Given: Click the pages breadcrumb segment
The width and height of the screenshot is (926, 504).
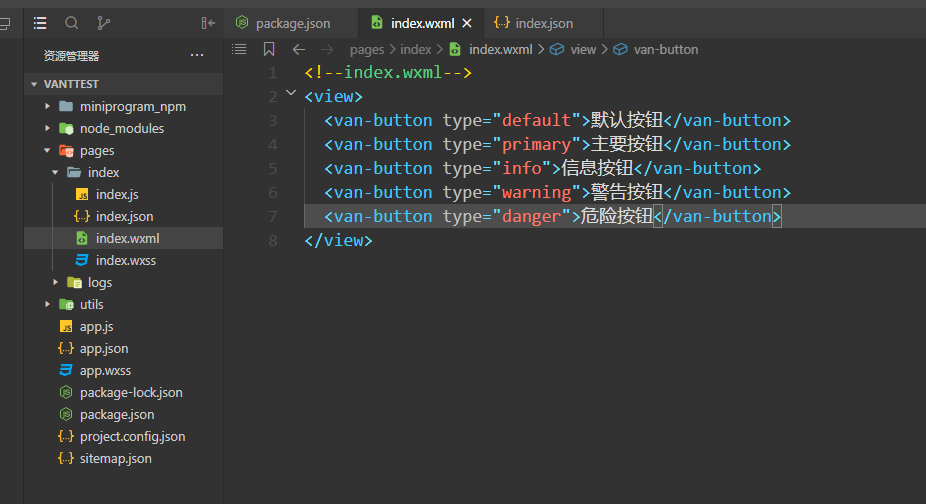Looking at the screenshot, I should point(367,50).
